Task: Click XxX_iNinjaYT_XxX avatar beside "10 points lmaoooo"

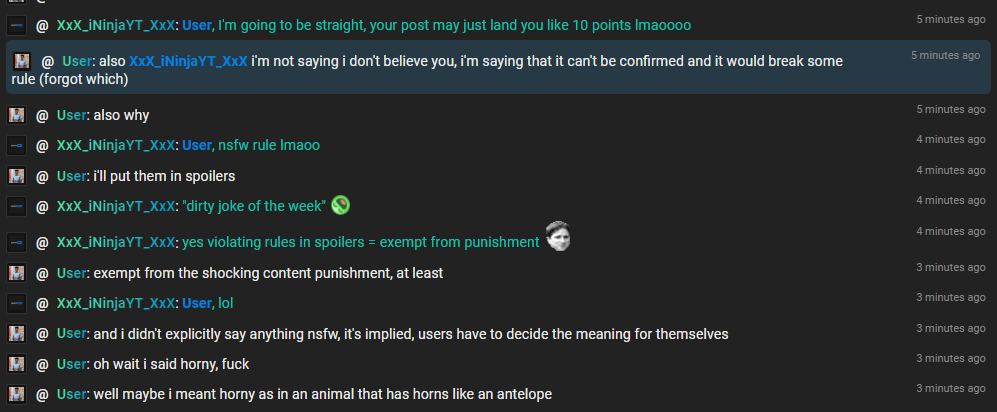Action: (x=17, y=26)
